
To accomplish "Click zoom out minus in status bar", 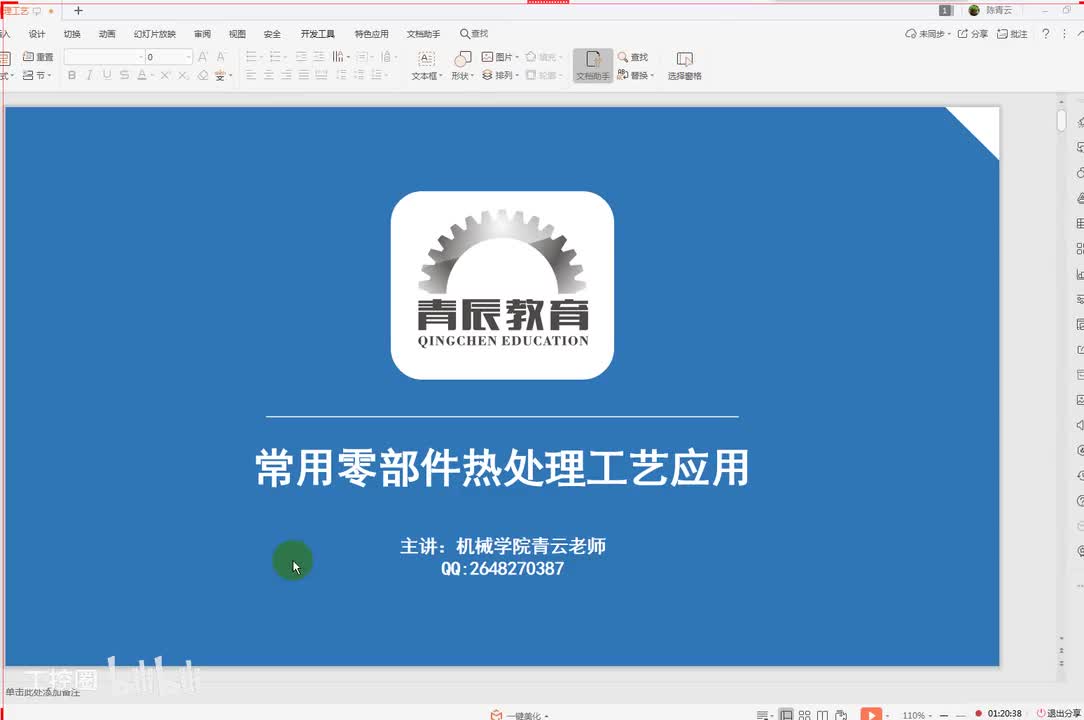I will [x=944, y=715].
